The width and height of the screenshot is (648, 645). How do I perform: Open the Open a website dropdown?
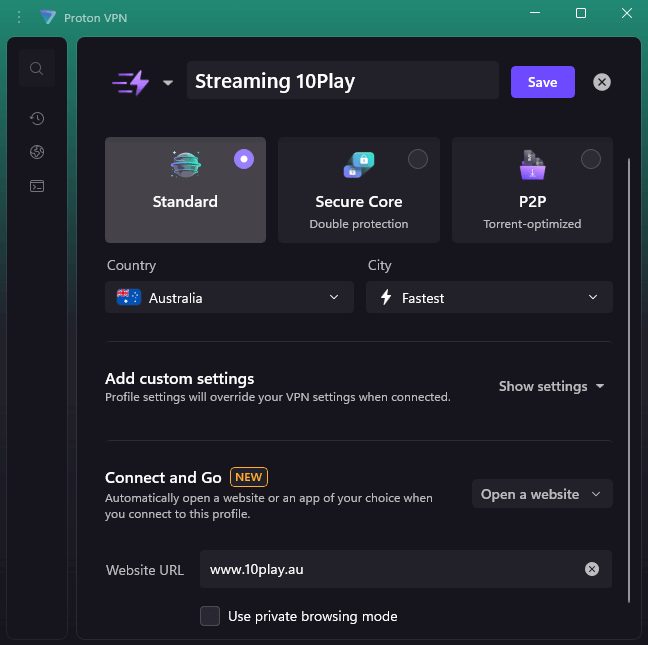(x=542, y=494)
